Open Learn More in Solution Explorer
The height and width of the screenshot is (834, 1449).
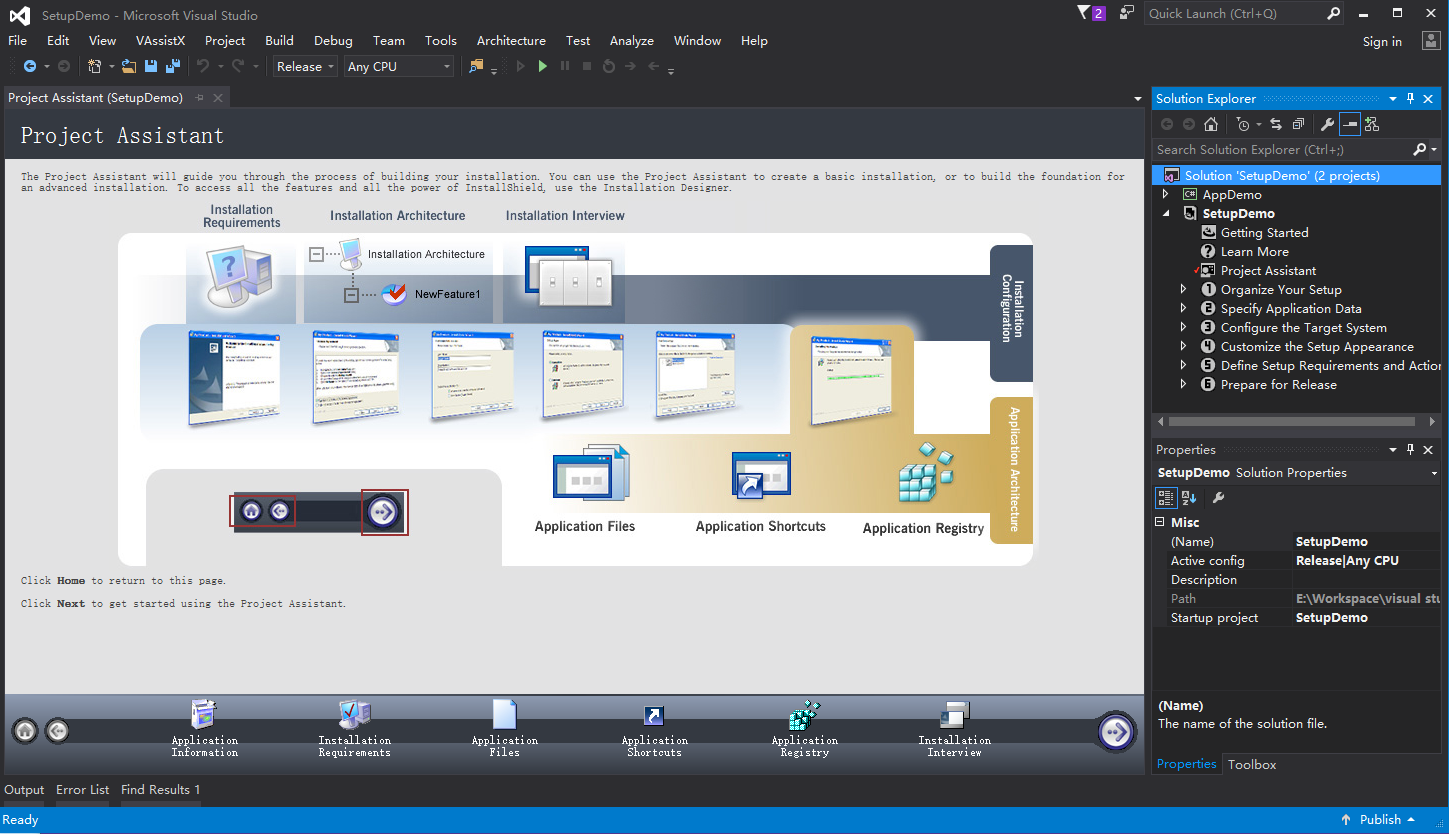click(1254, 251)
